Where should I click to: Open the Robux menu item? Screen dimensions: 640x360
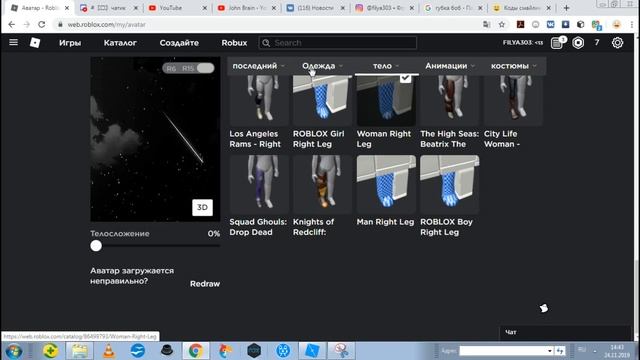coord(234,43)
